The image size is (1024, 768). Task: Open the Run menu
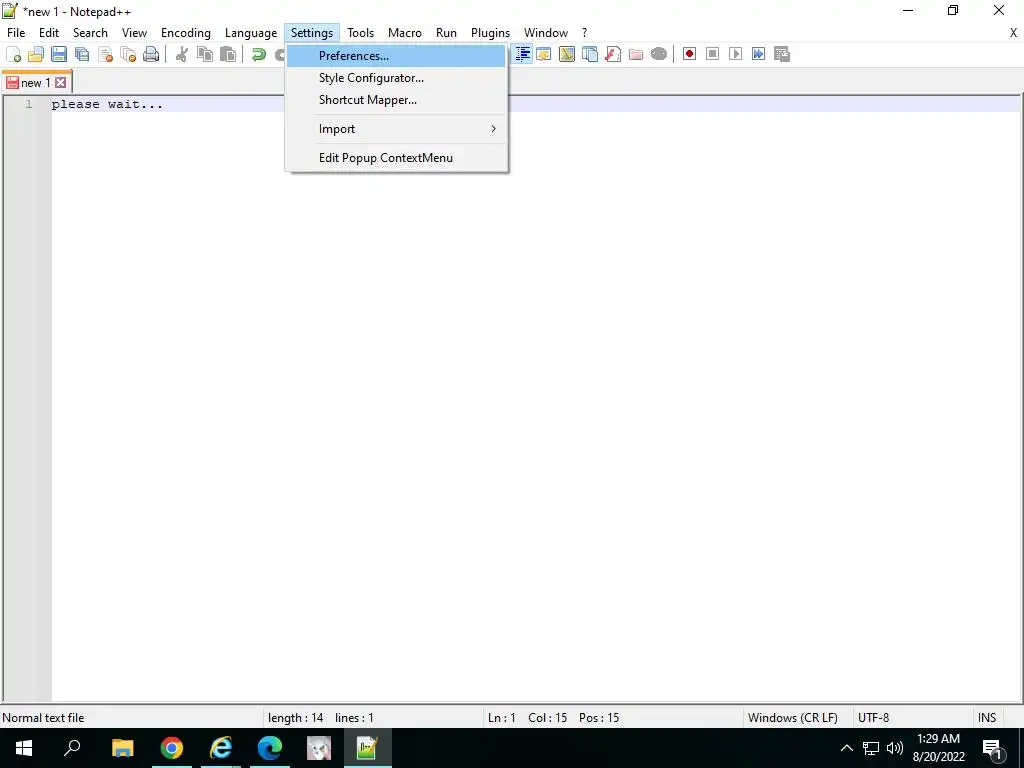point(447,33)
